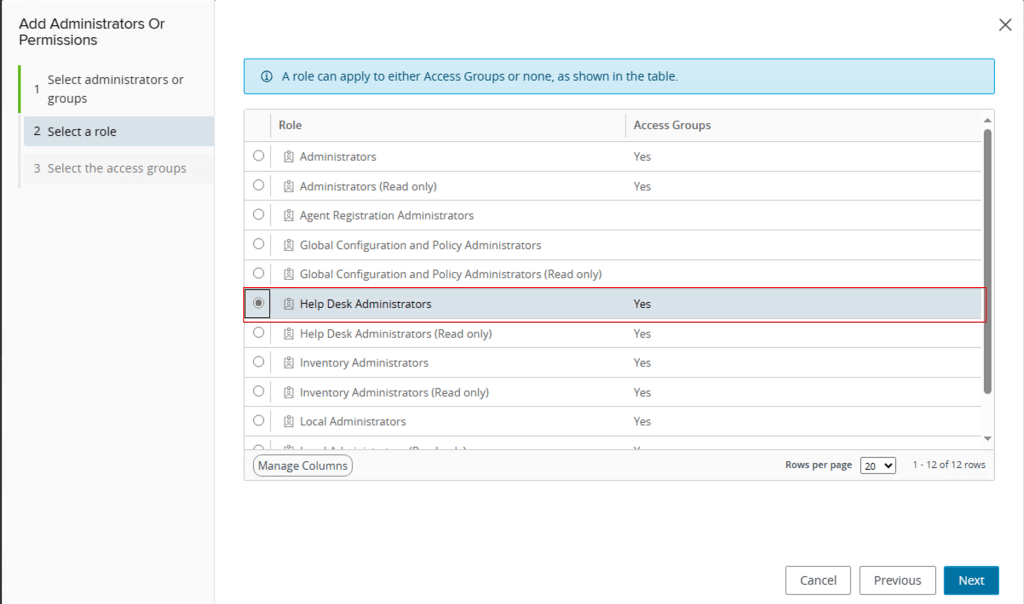1024x604 pixels.
Task: Open the Rows per page dropdown
Action: 877,465
